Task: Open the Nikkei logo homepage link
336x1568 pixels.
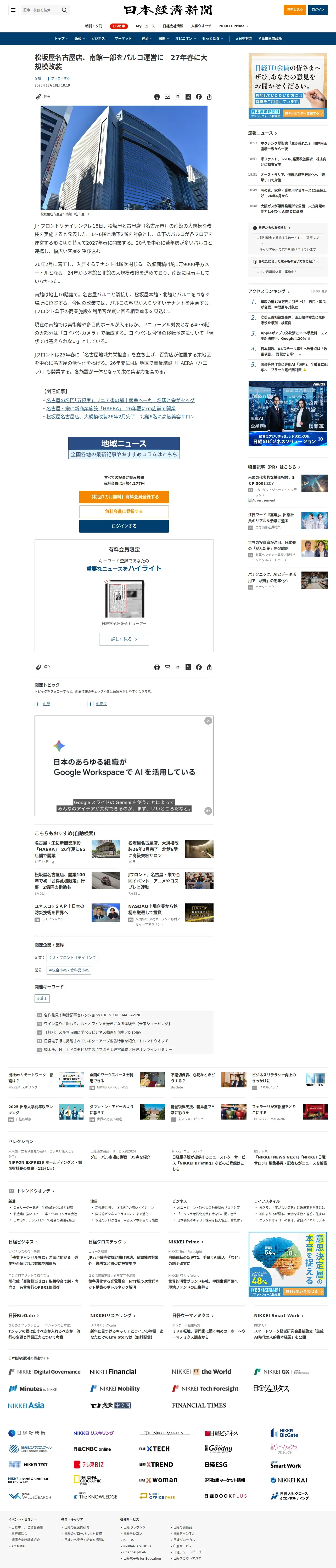Action: [168, 10]
